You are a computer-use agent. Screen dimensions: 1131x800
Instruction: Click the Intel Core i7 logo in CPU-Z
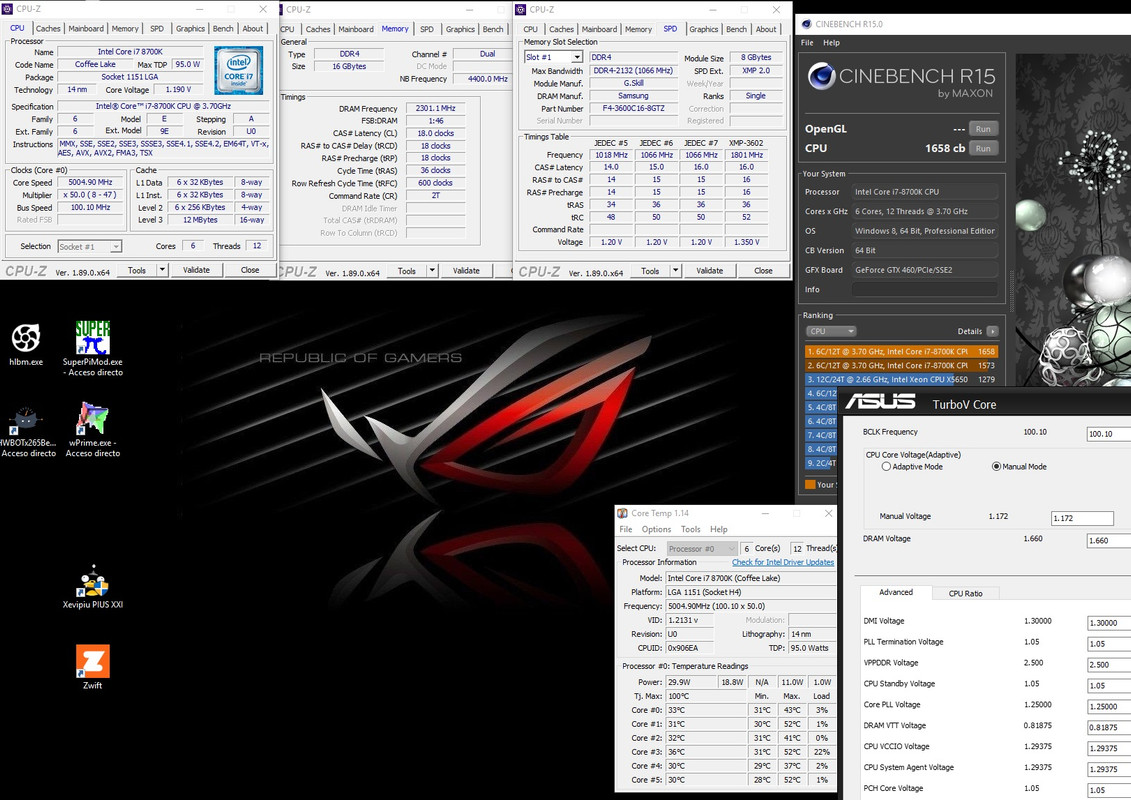[x=239, y=70]
